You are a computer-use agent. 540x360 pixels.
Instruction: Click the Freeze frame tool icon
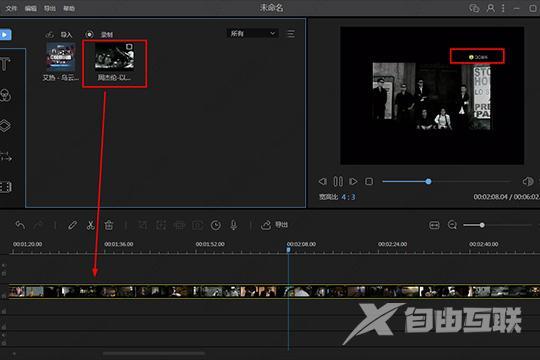click(x=197, y=225)
